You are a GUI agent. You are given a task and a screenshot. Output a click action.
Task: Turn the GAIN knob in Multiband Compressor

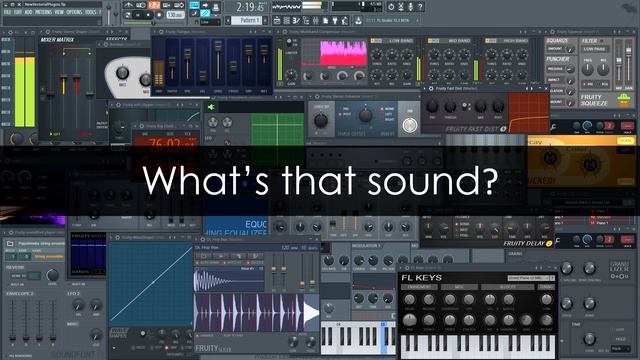tap(291, 75)
